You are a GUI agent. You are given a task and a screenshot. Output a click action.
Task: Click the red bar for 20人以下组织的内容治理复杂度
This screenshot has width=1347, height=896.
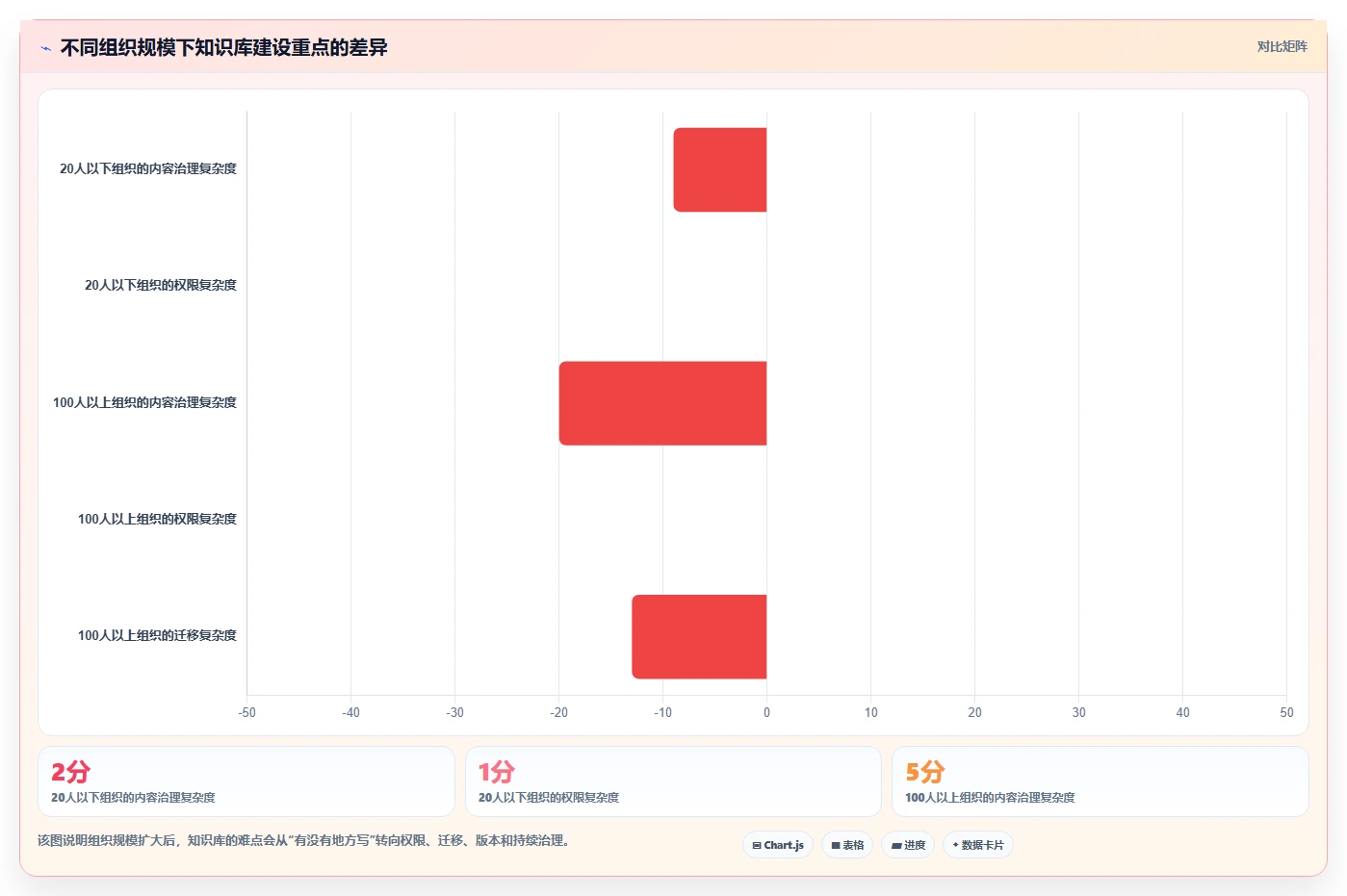click(720, 169)
